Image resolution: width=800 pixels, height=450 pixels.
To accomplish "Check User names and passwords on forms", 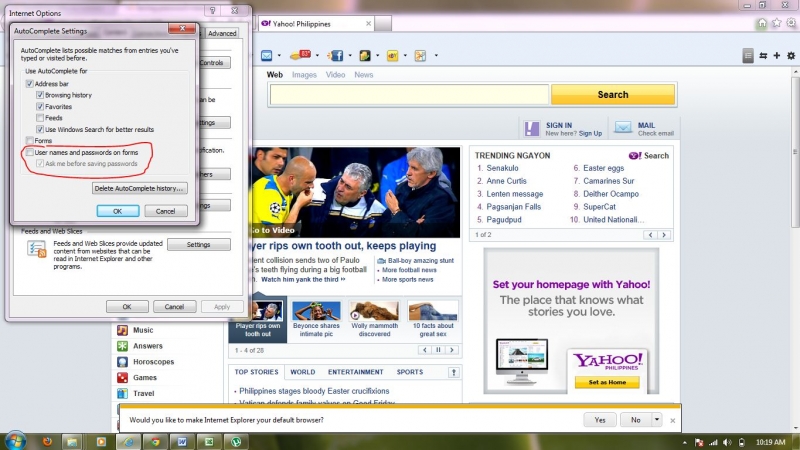I will (x=30, y=152).
